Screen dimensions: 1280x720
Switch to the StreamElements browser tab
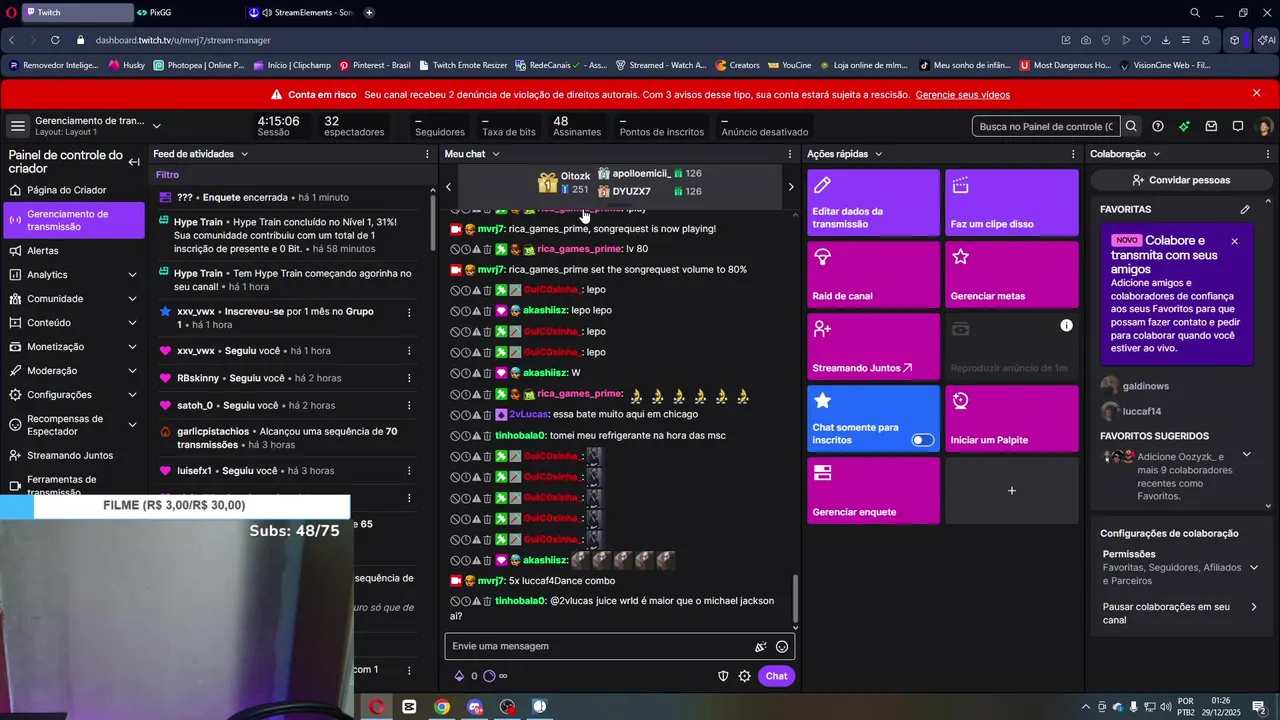coord(301,13)
